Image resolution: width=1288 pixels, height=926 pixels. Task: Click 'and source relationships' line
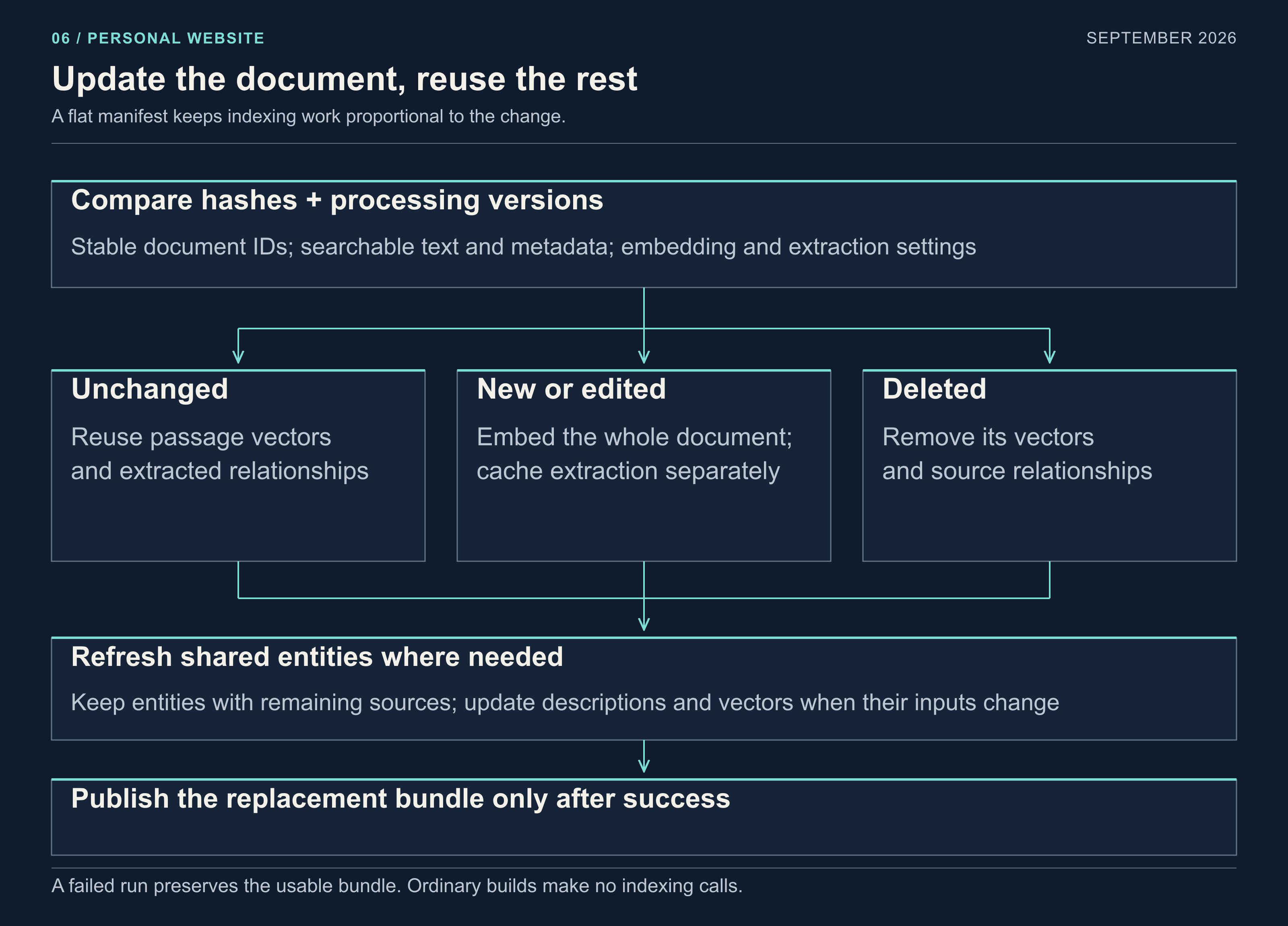1017,471
